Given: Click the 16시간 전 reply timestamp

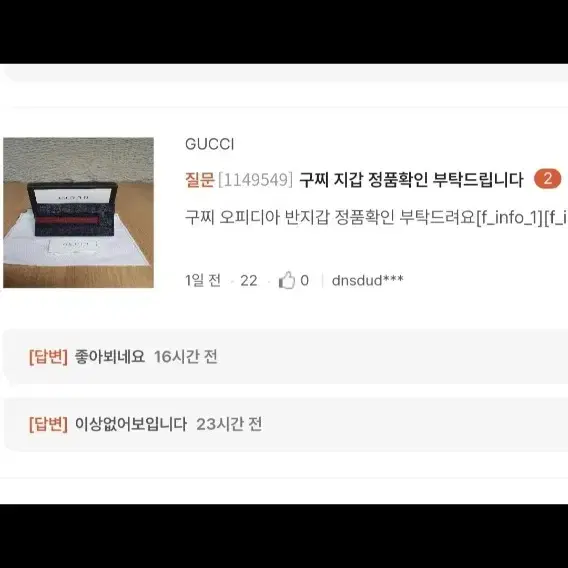Looking at the screenshot, I should click(x=186, y=357).
